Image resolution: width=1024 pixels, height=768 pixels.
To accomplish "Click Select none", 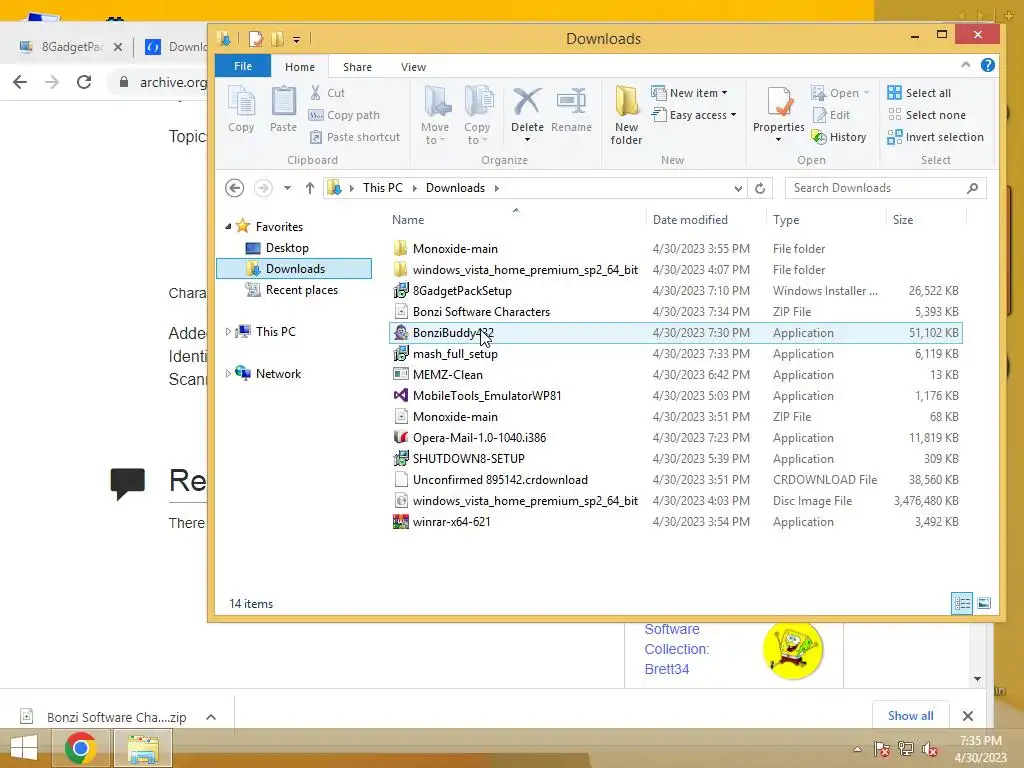I will point(927,115).
